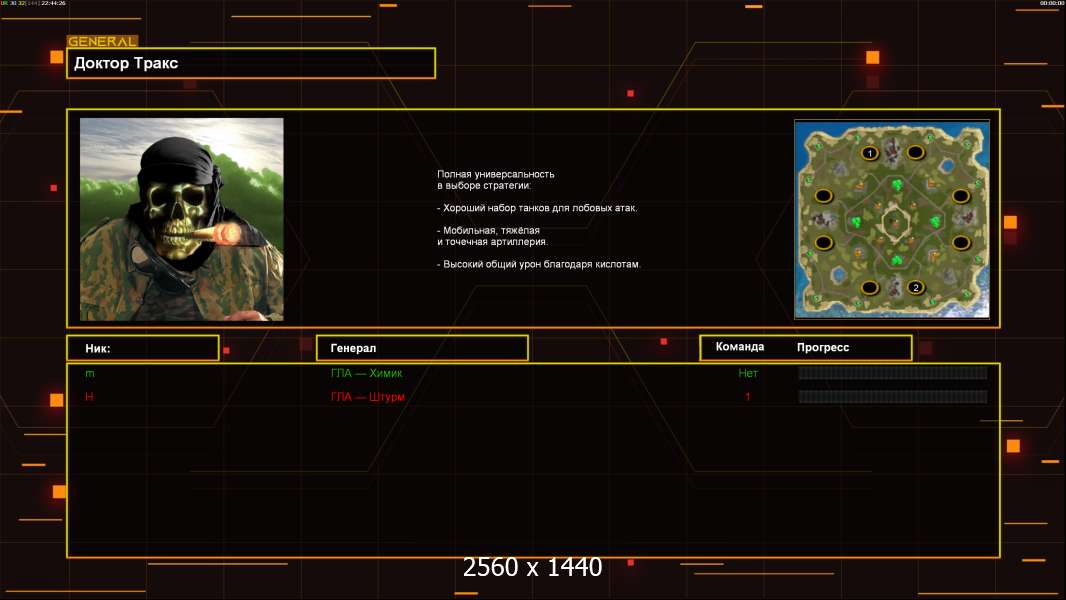Click team value Нет for player m
Image resolution: width=1066 pixels, height=600 pixels.
pos(748,373)
